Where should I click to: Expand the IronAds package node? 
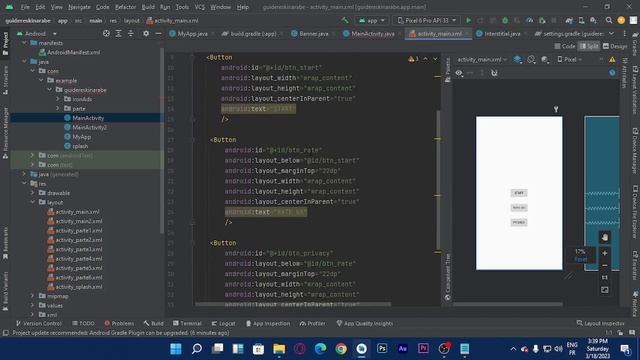[x=58, y=99]
